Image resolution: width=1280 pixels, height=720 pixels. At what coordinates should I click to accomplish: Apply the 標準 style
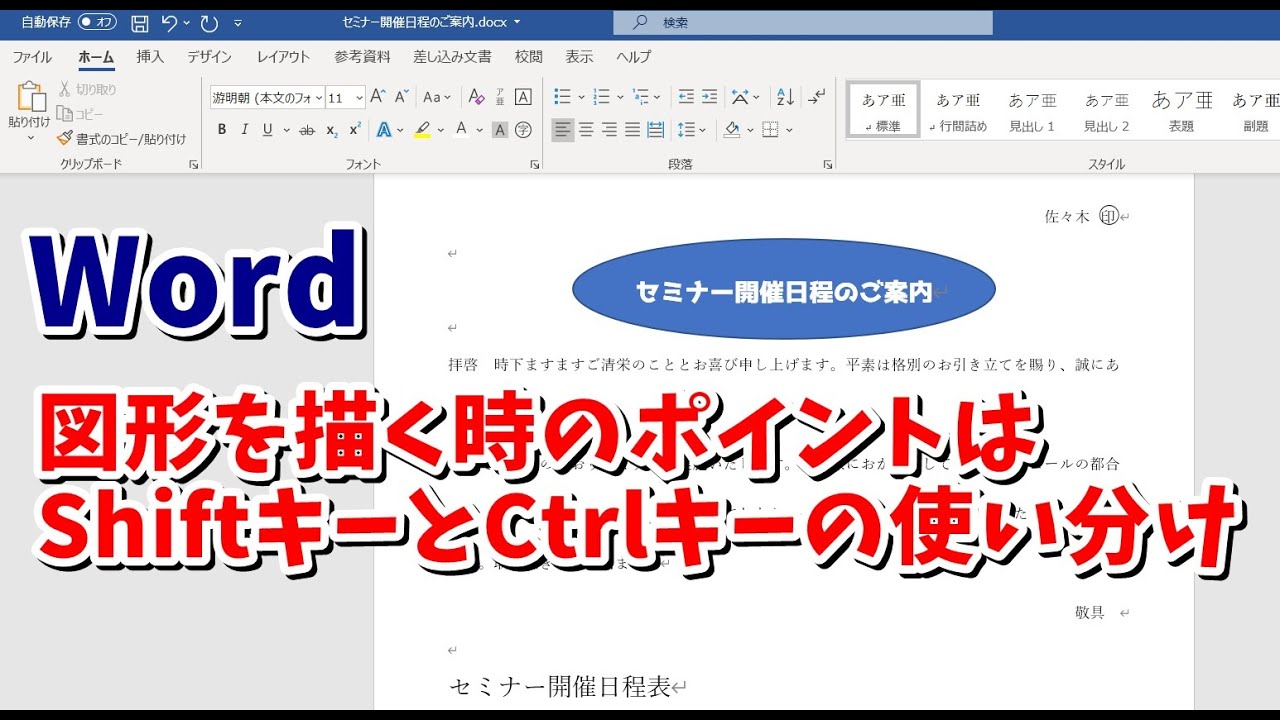click(x=883, y=110)
